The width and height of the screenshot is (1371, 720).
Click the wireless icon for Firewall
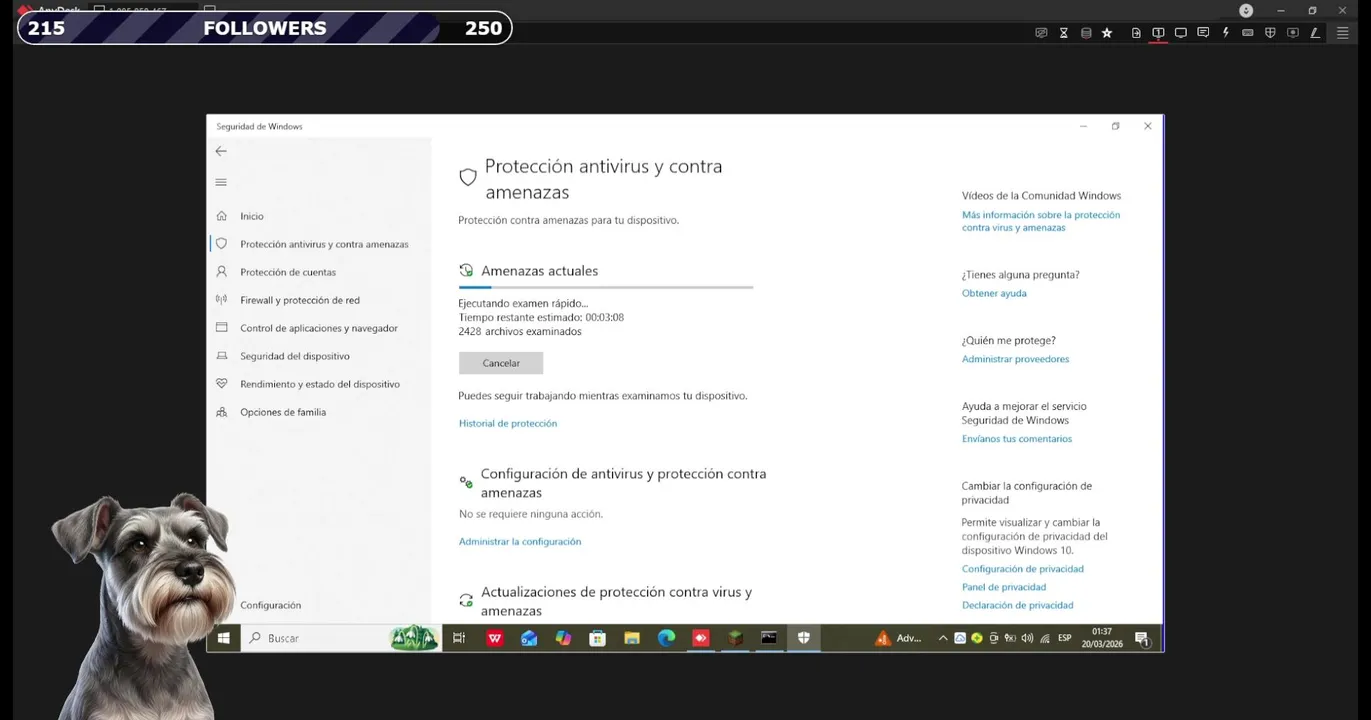pyautogui.click(x=221, y=300)
